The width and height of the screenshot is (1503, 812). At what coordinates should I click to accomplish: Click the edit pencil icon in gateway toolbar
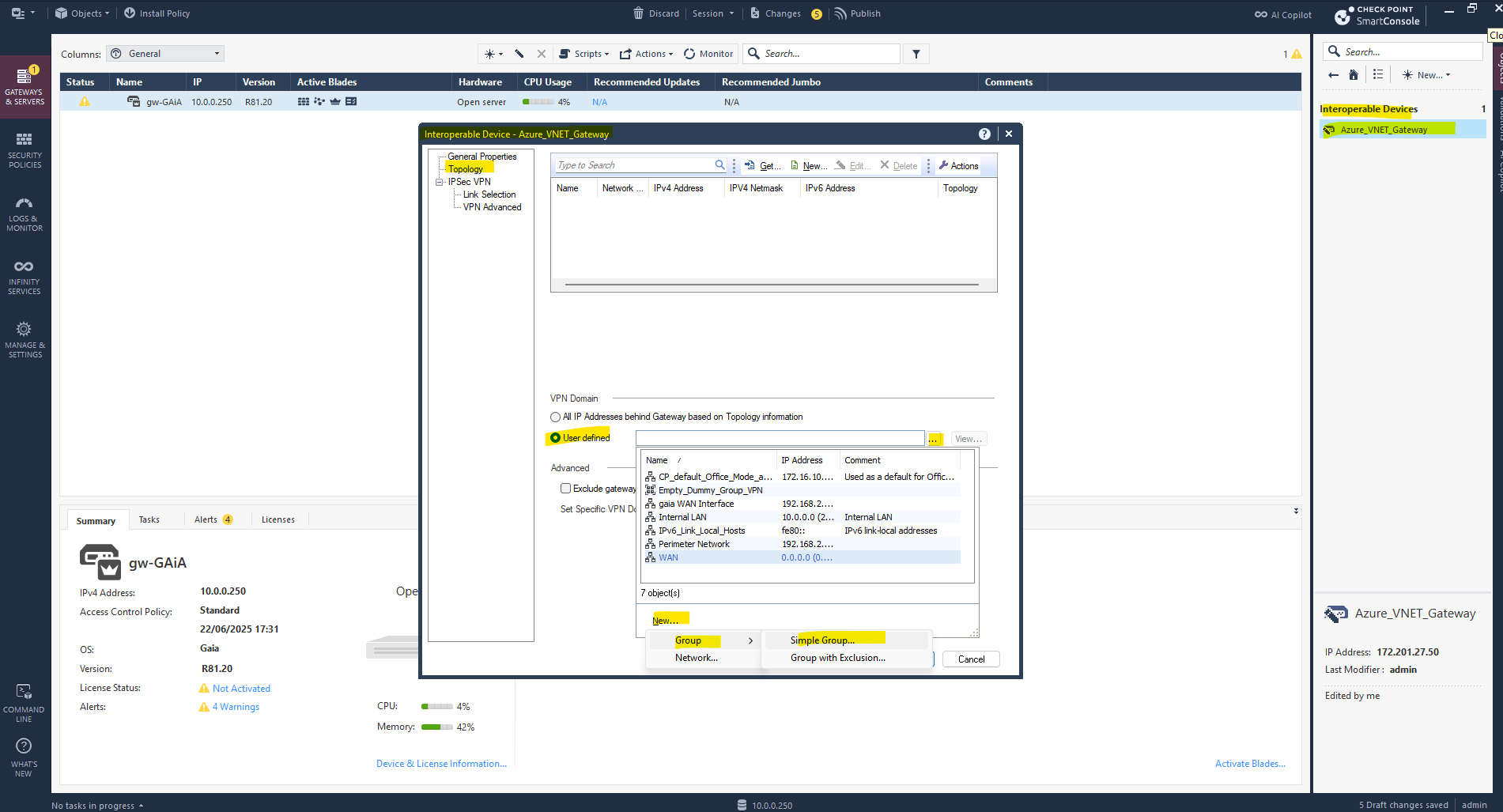pyautogui.click(x=519, y=54)
